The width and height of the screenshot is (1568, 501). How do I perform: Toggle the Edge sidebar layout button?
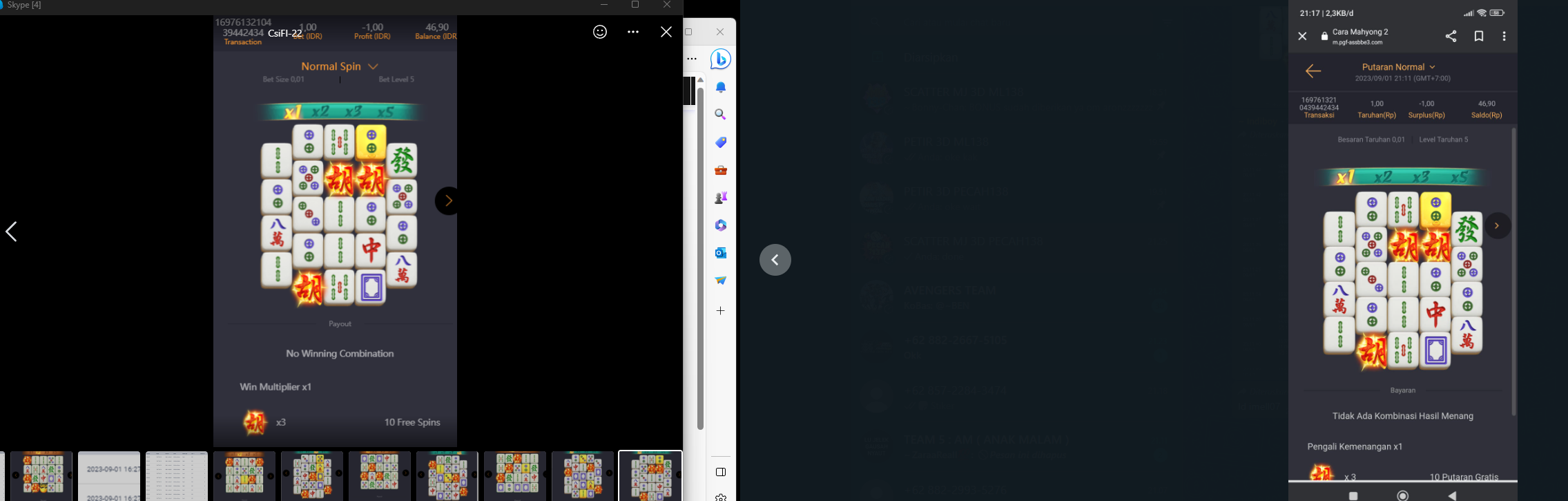[x=721, y=472]
